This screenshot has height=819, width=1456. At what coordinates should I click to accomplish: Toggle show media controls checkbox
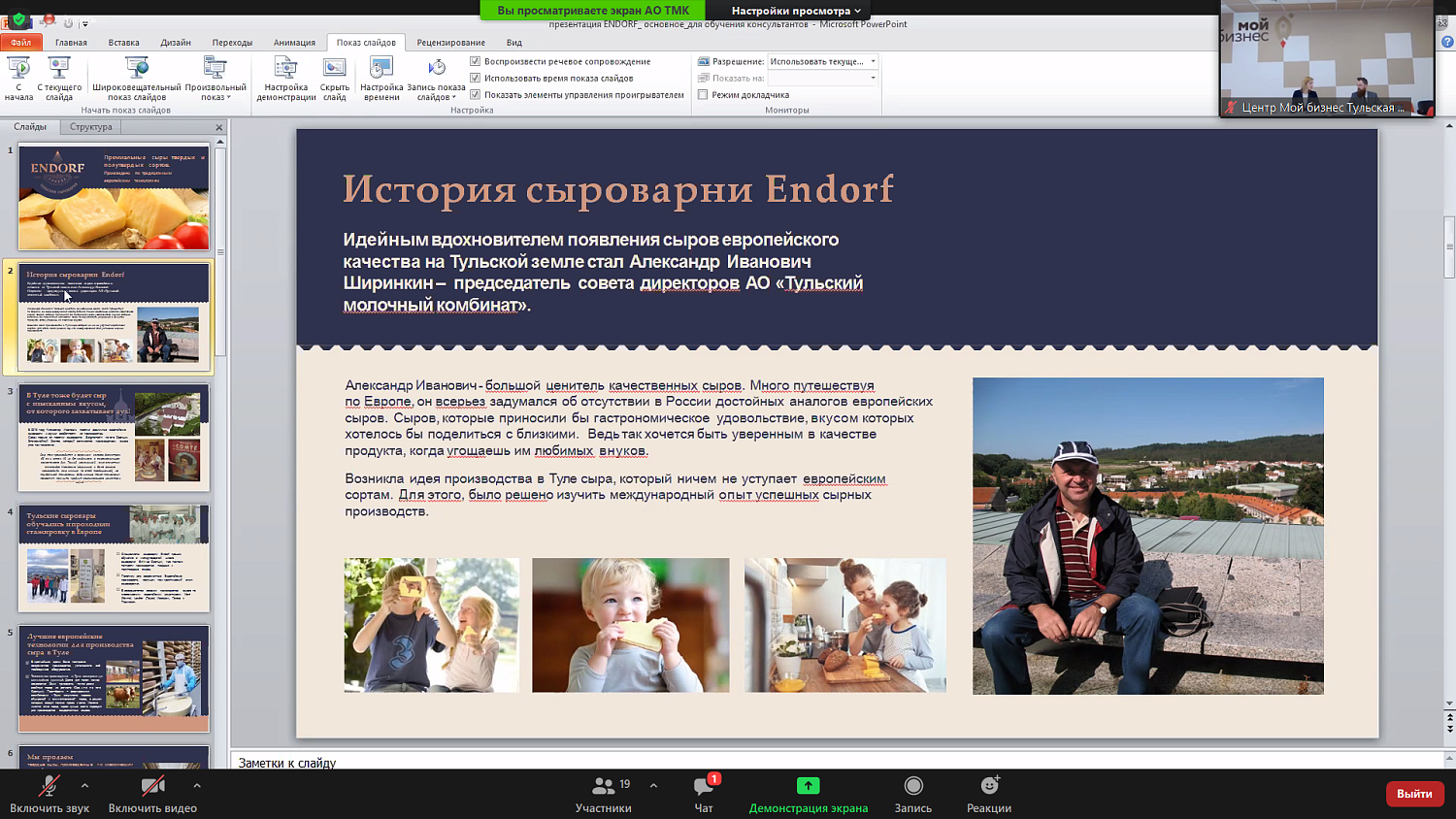[476, 94]
